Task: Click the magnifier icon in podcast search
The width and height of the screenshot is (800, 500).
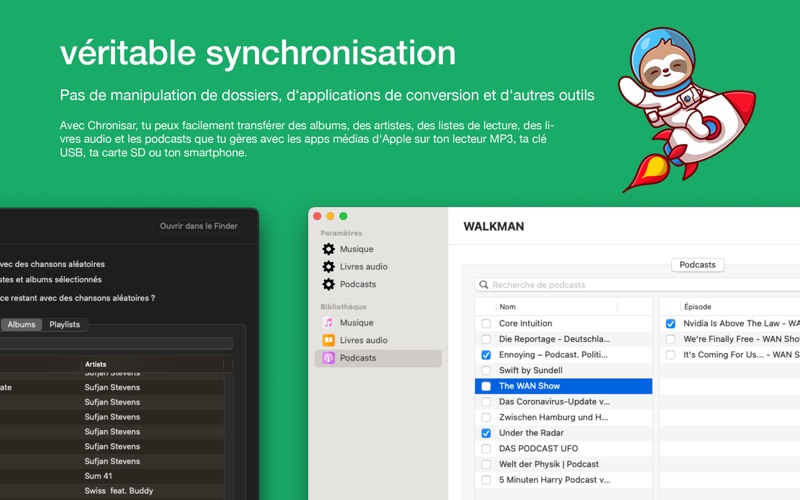Action: [484, 285]
